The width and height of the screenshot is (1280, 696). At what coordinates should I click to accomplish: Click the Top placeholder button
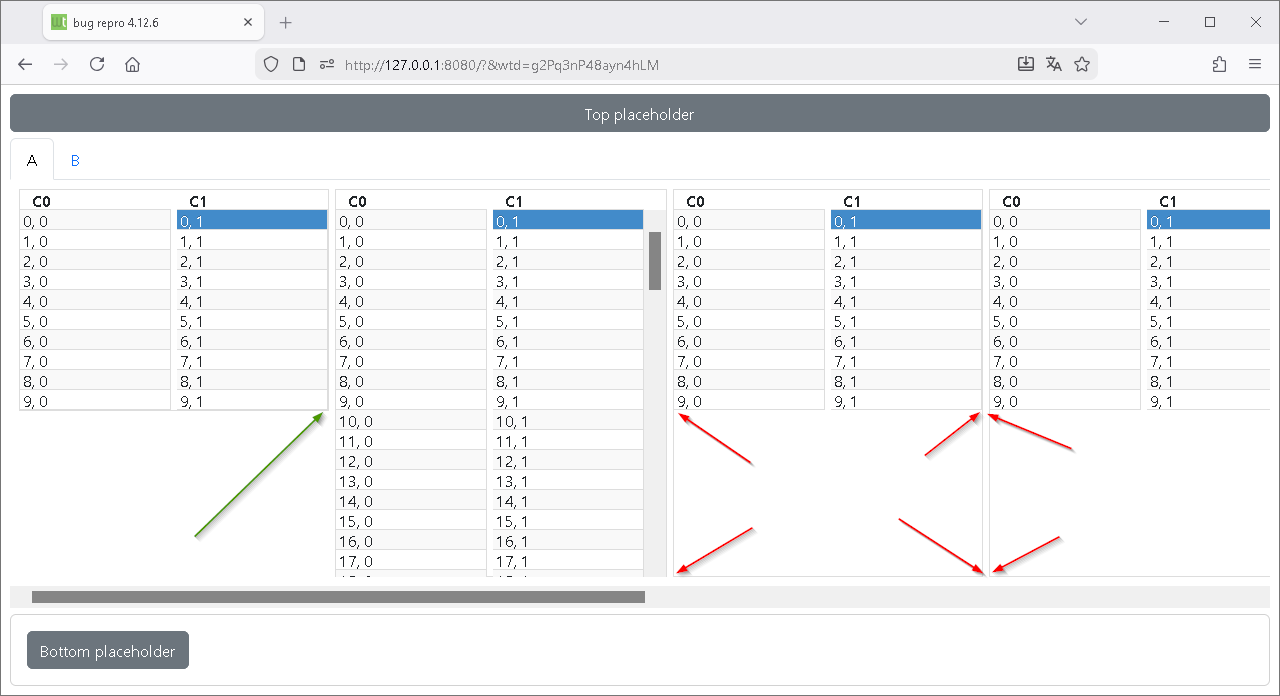(639, 114)
